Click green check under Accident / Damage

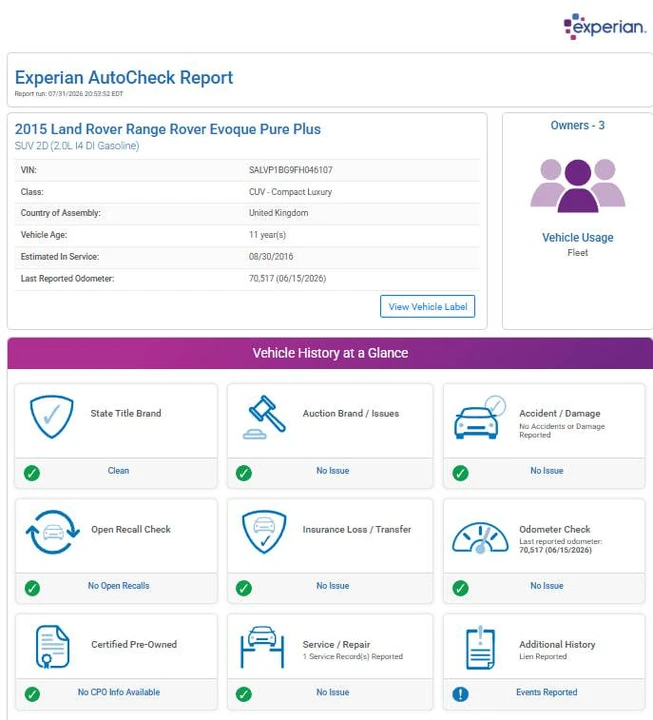click(x=460, y=473)
